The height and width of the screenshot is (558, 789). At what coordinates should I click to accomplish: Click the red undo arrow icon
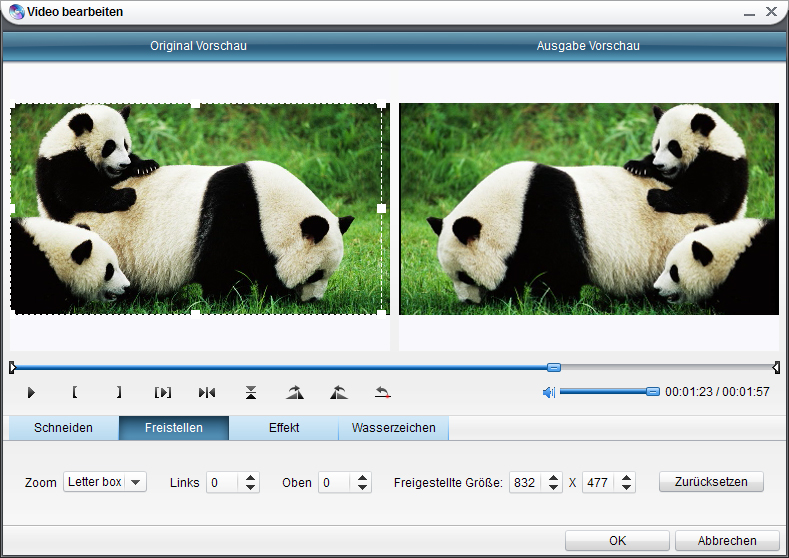[382, 392]
